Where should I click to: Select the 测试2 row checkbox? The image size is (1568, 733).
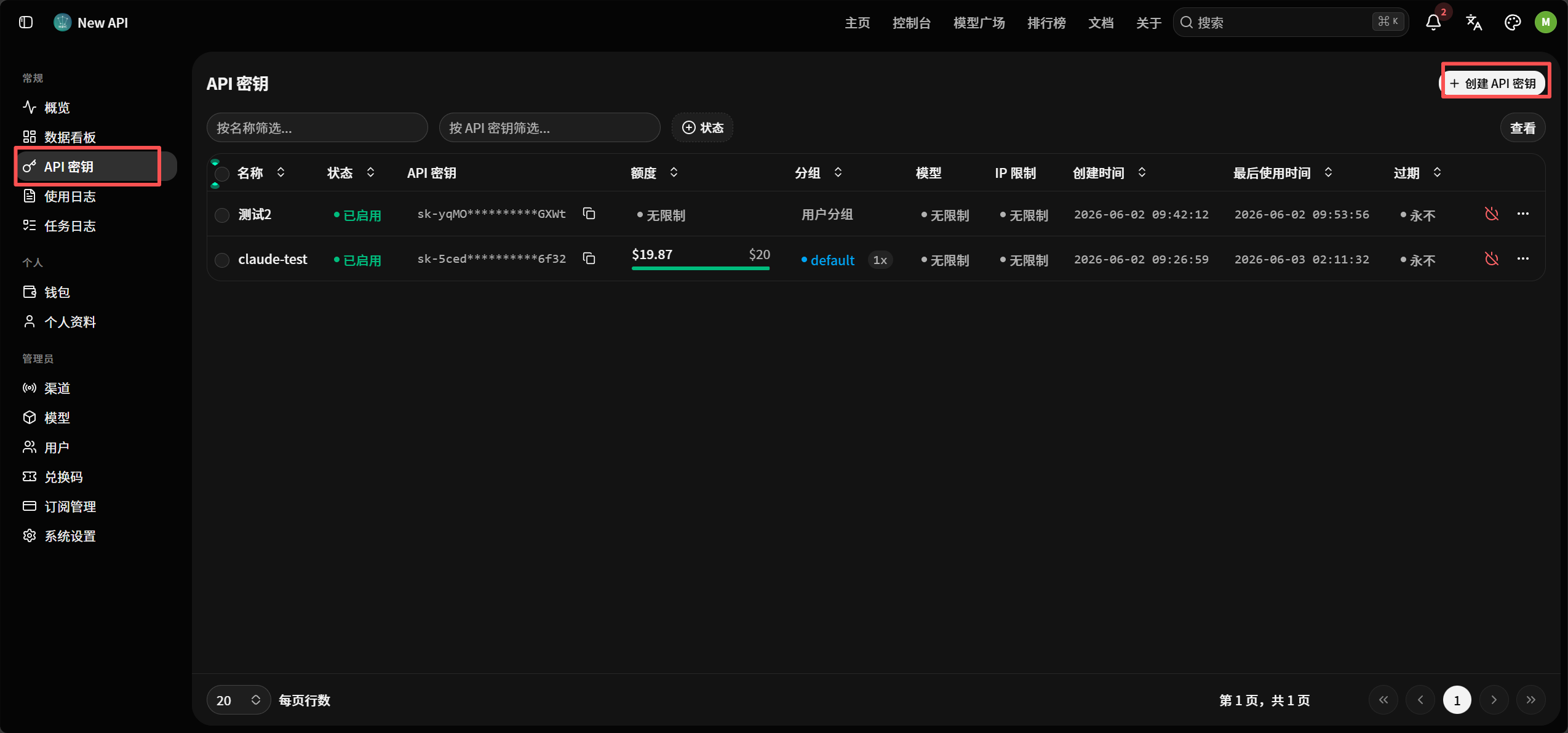point(222,215)
